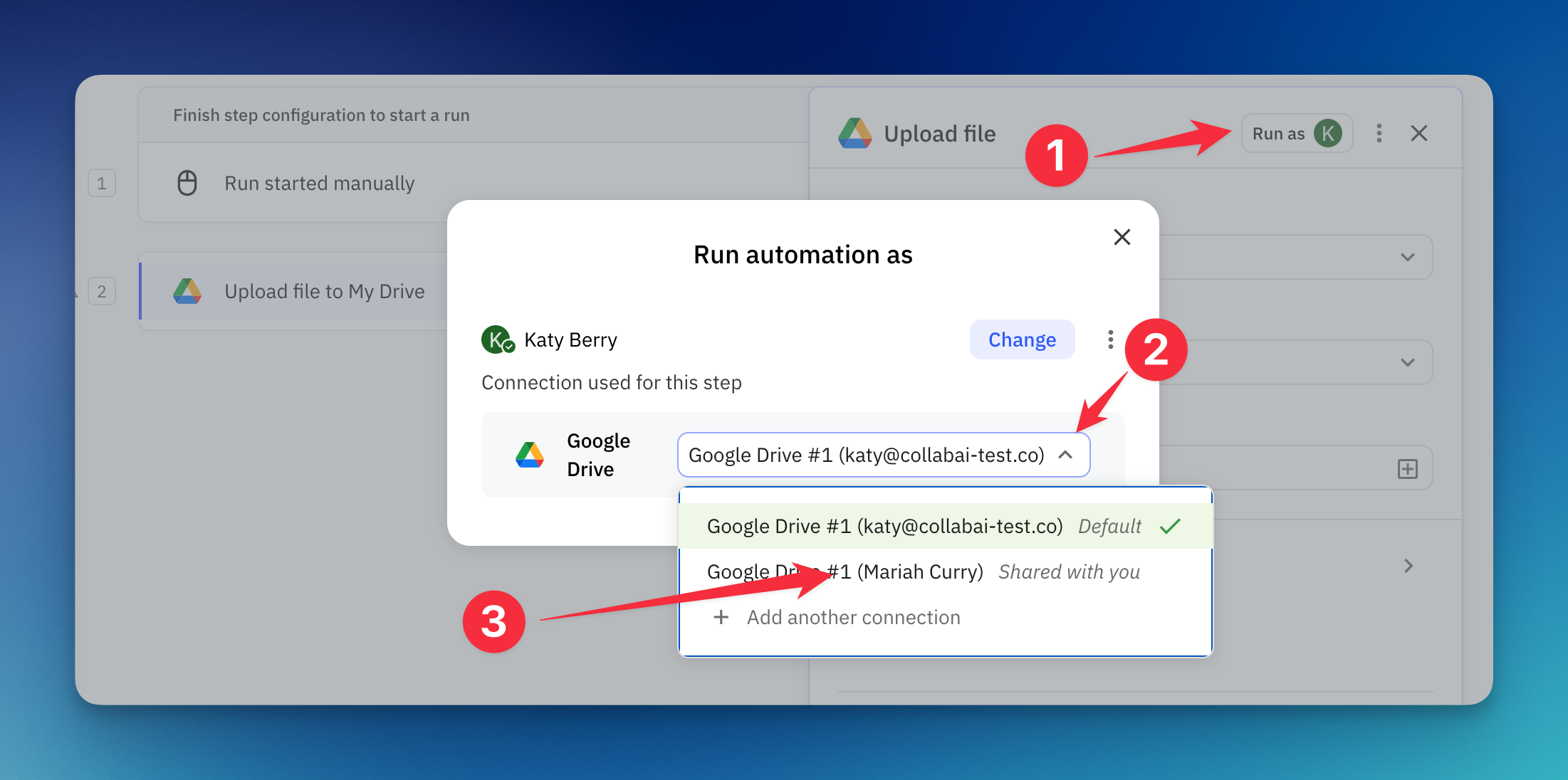This screenshot has height=780, width=1568.
Task: Click Google Drive icon in Upload file header
Action: pos(854,133)
